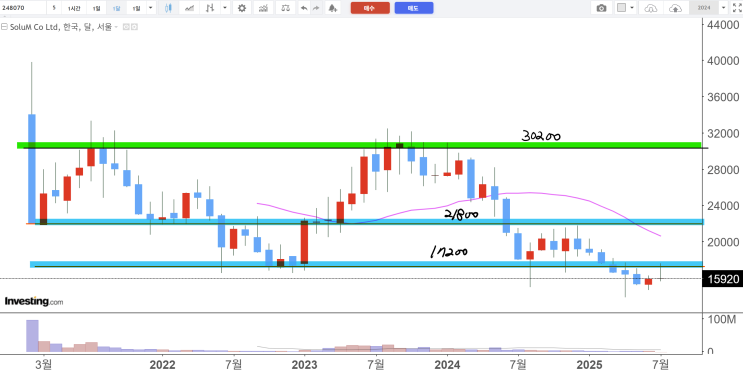Toggle fullscreen chart mode
This screenshot has height=373, width=743.
[735, 8]
